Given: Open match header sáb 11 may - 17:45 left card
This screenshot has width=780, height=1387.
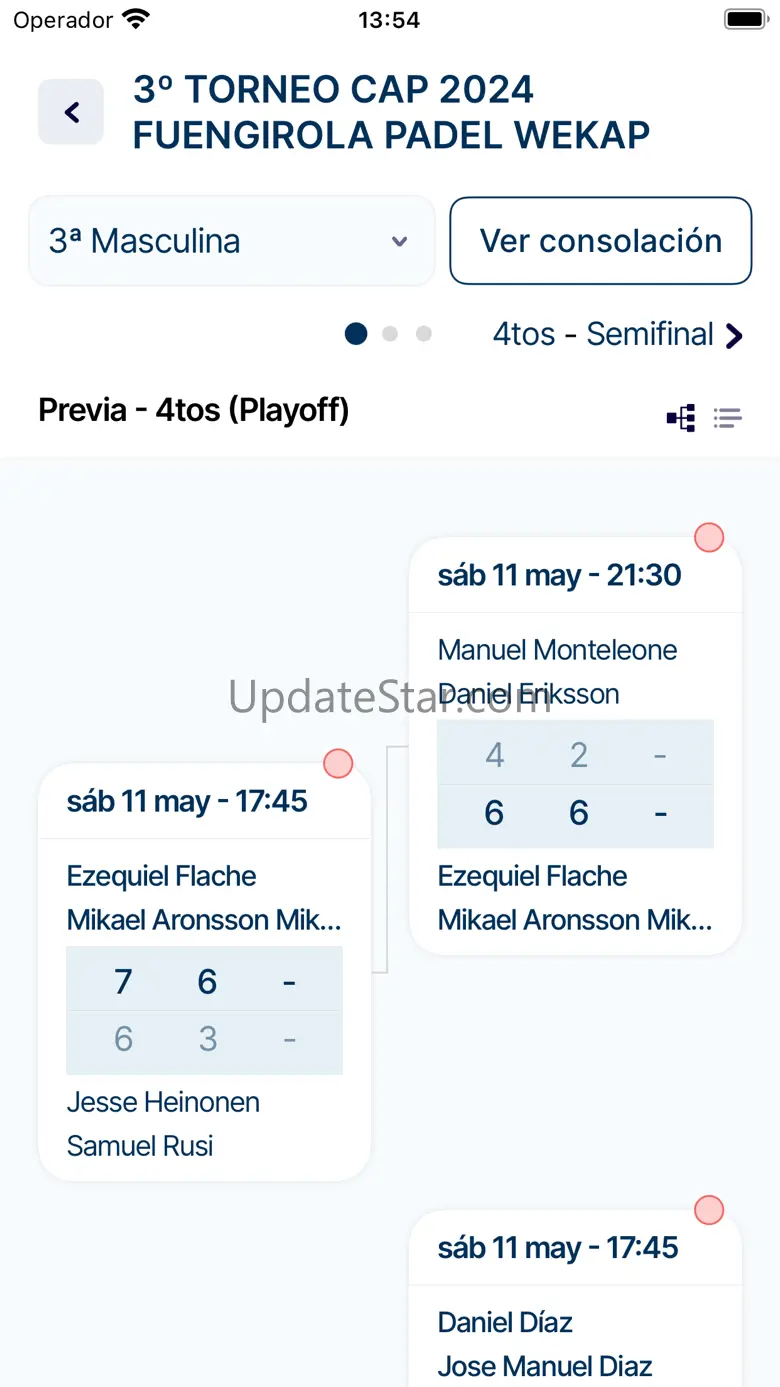Looking at the screenshot, I should coord(187,802).
